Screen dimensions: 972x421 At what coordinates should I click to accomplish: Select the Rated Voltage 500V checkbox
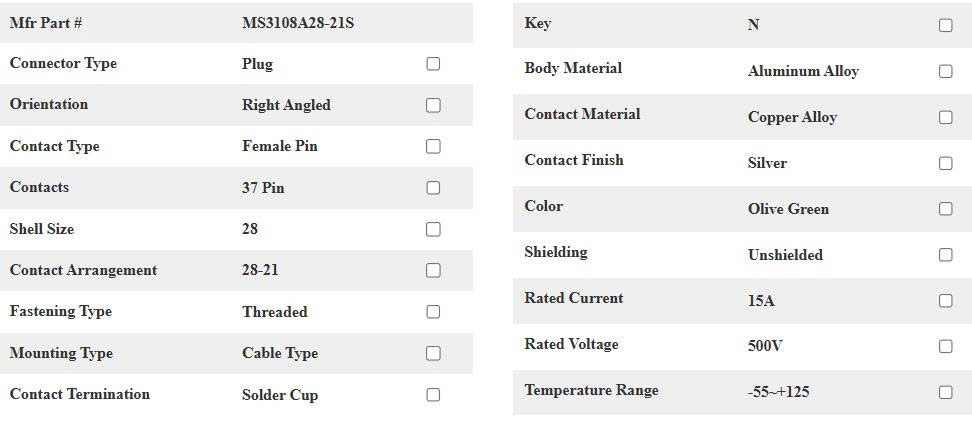(x=946, y=346)
